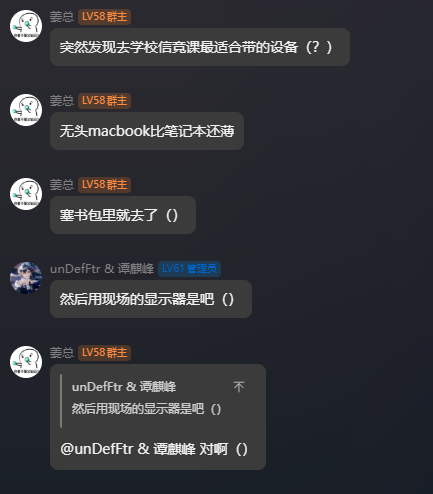
Task: Click 姜总's avatar beside the macbook message
Action: [26, 110]
